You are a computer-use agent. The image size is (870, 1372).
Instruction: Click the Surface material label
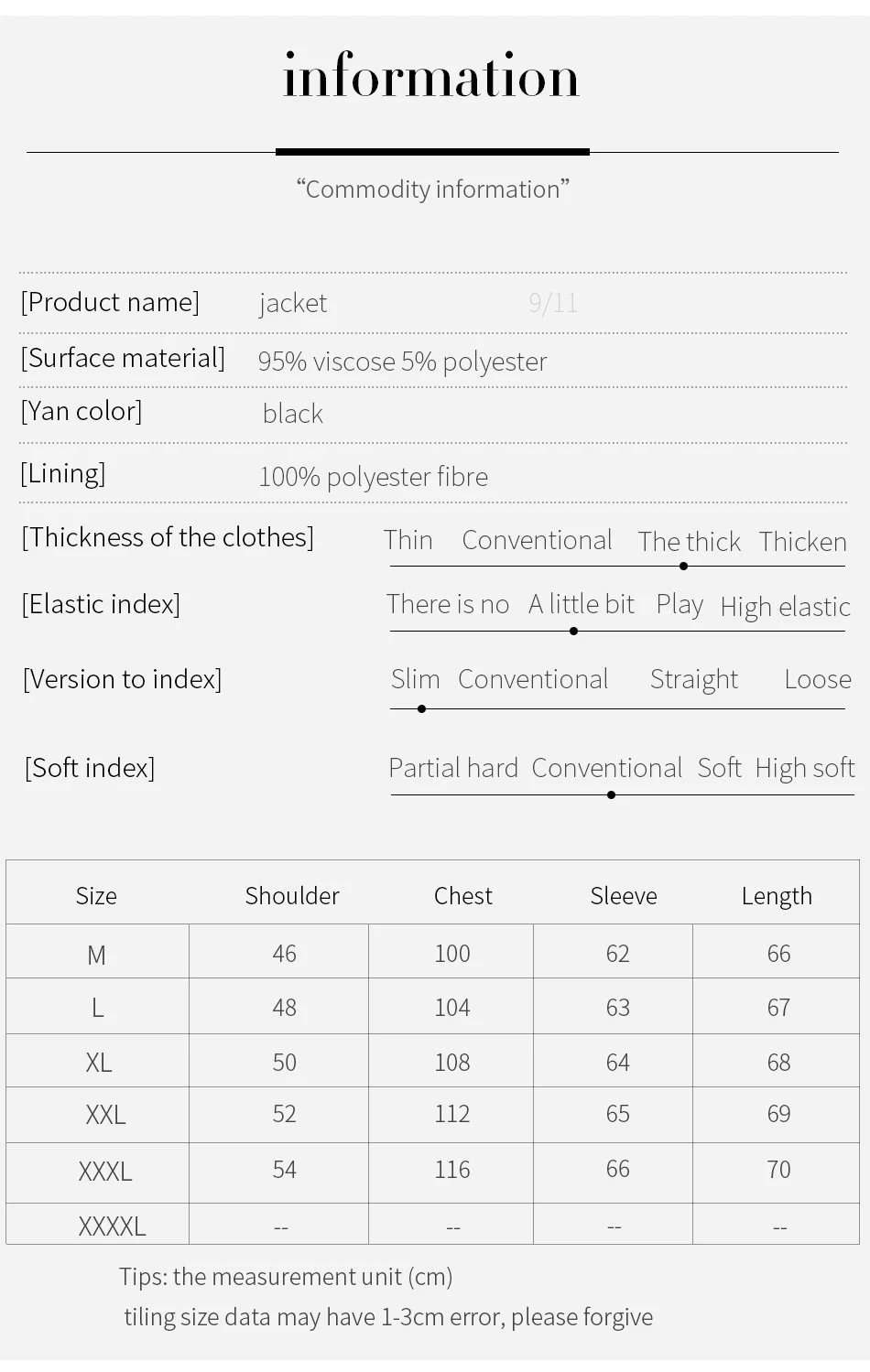click(x=123, y=358)
